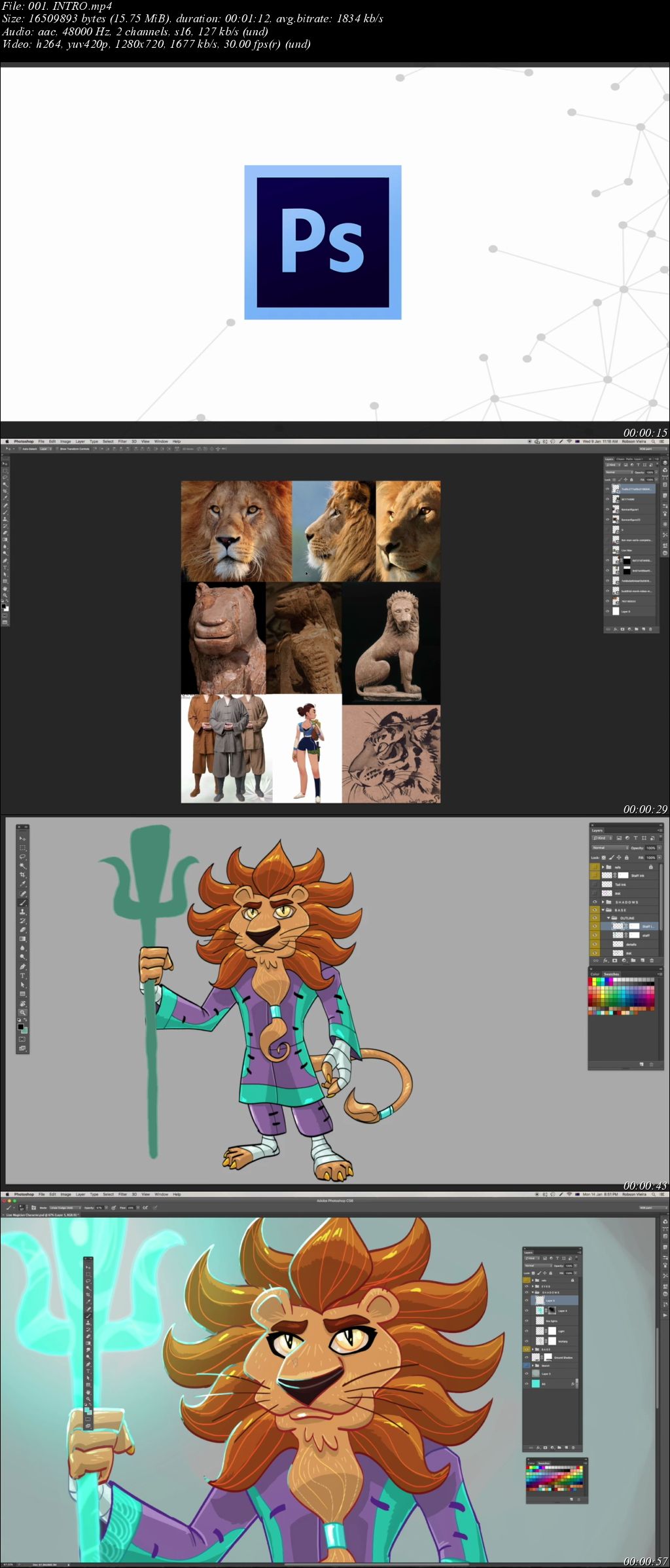Filter type layers with T icon next to Kind
Screen dimensions: 670x1568
tap(635, 838)
